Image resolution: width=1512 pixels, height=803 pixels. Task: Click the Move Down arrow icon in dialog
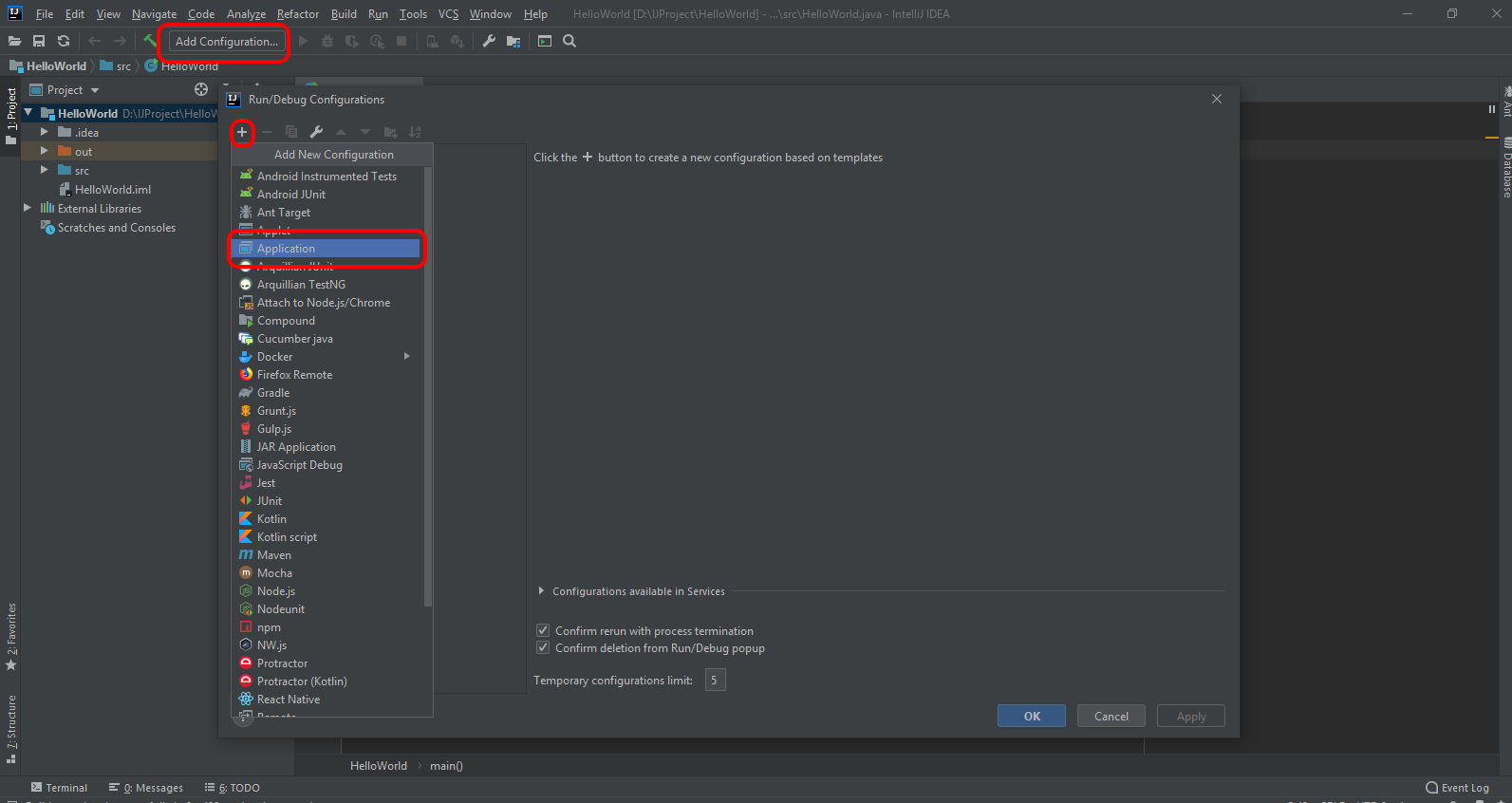click(365, 132)
